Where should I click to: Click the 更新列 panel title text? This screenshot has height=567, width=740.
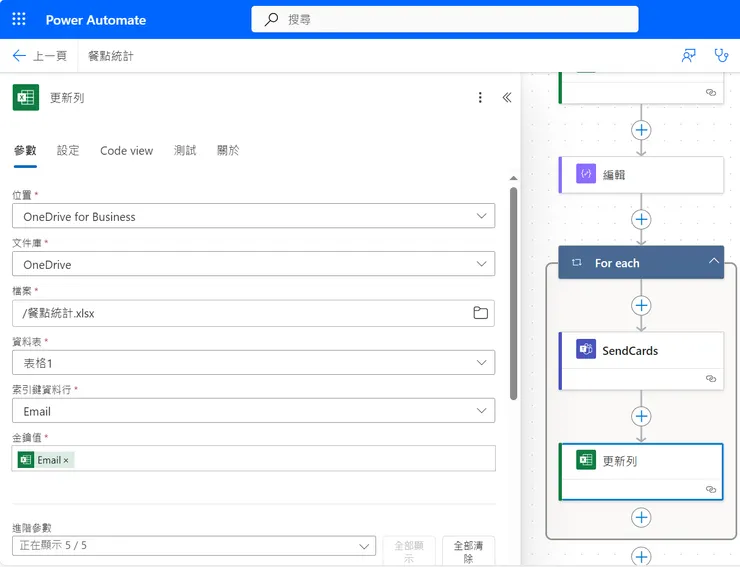(67, 98)
